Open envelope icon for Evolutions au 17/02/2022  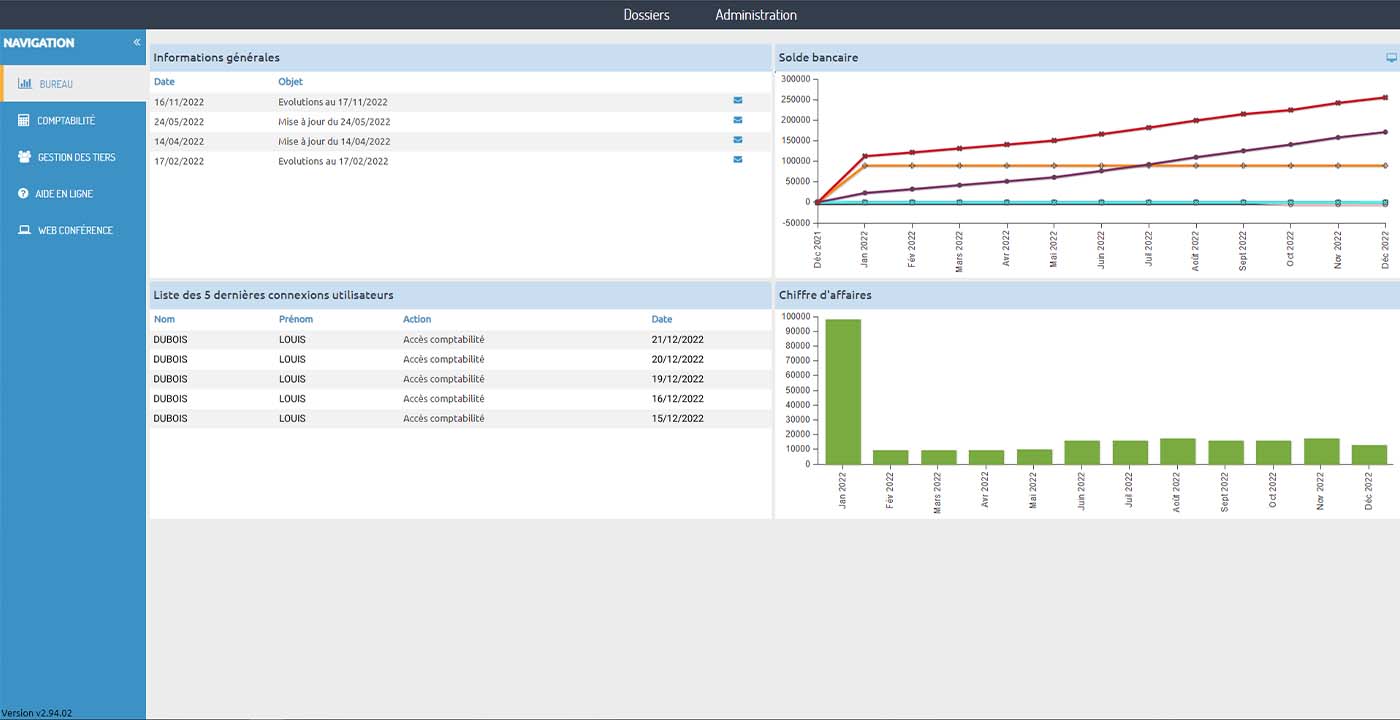[738, 160]
